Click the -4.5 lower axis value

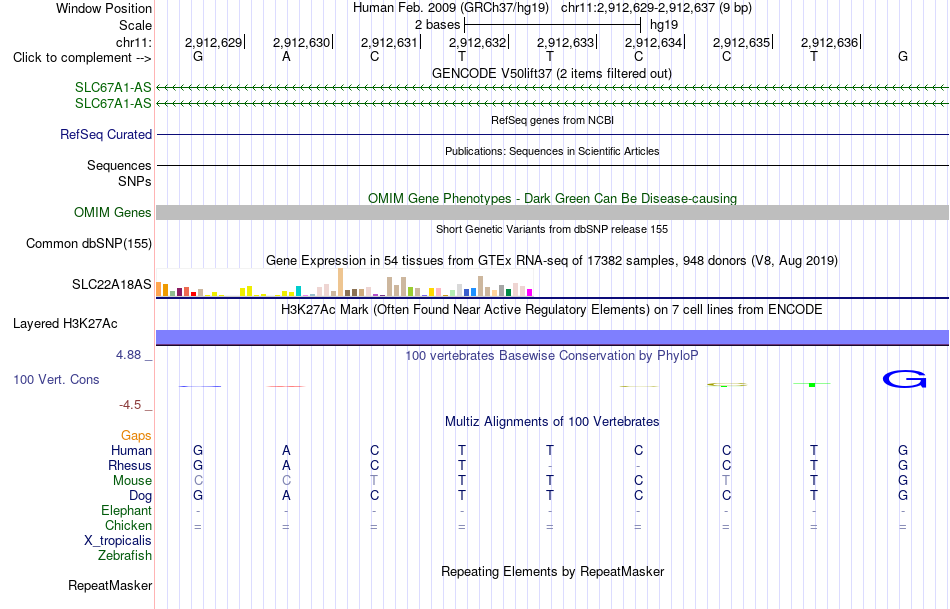tap(130, 405)
